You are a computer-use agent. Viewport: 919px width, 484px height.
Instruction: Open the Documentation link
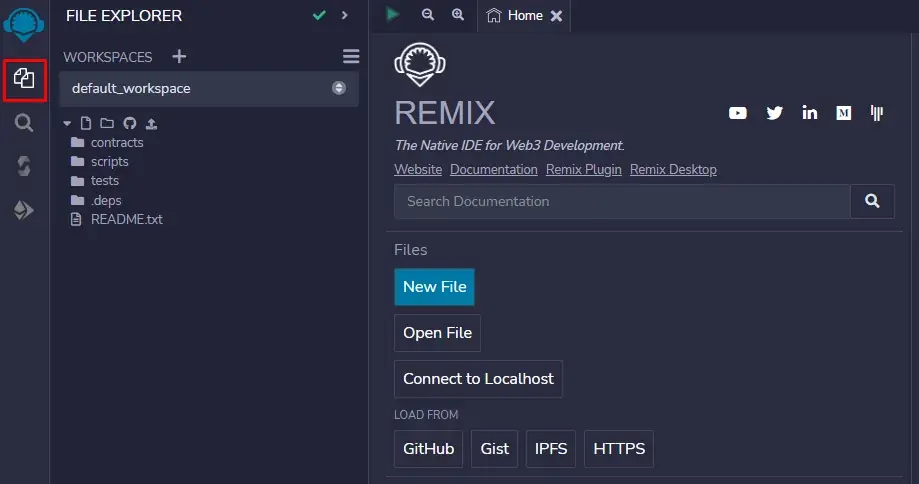tap(493, 169)
